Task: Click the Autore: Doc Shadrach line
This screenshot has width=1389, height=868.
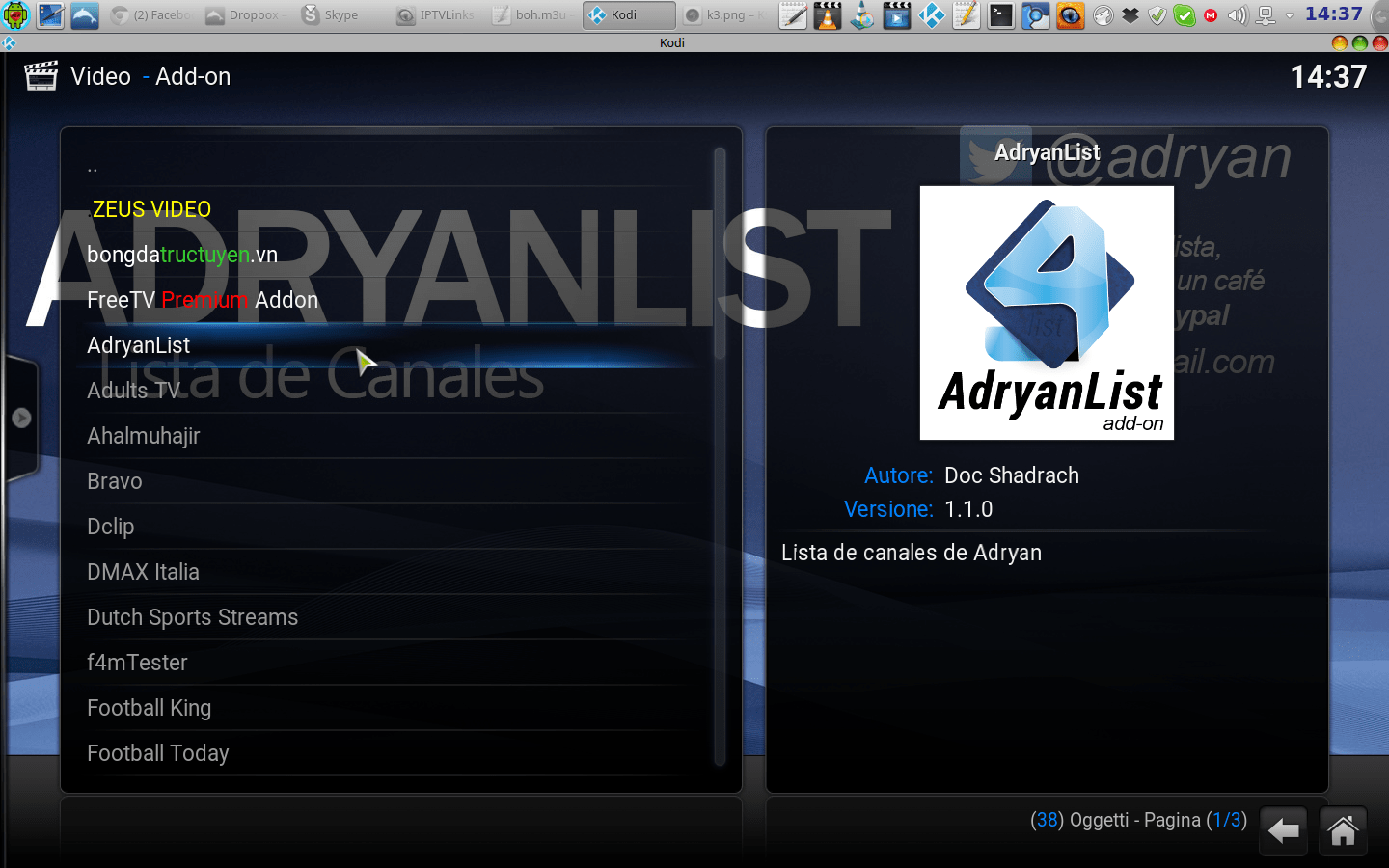Action: (x=971, y=475)
